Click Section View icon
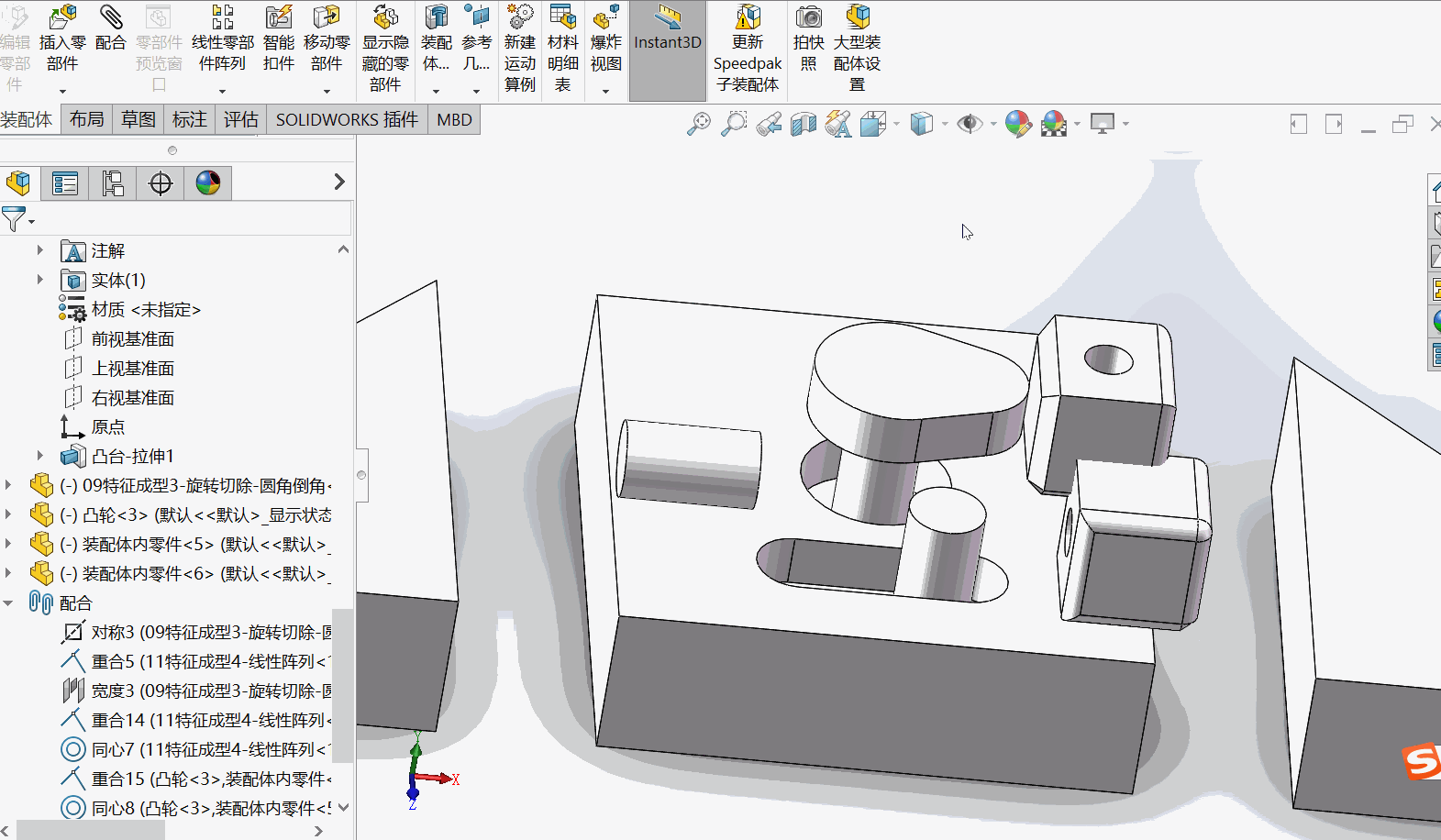This screenshot has height=840, width=1441. coord(804,123)
